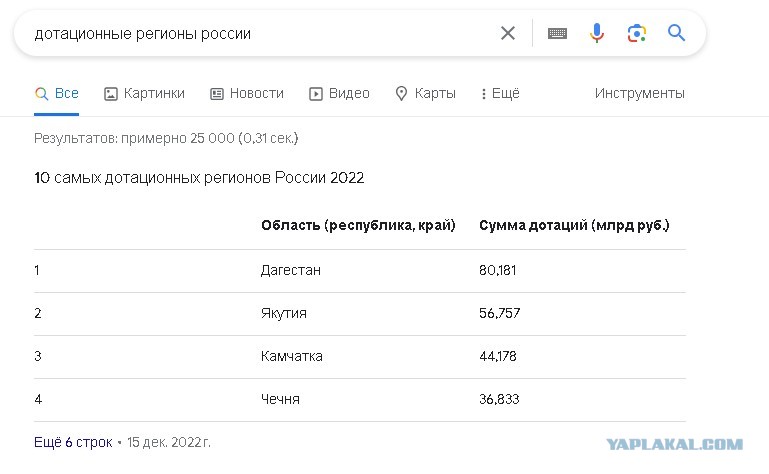Click the blue magnifier search button

676,33
